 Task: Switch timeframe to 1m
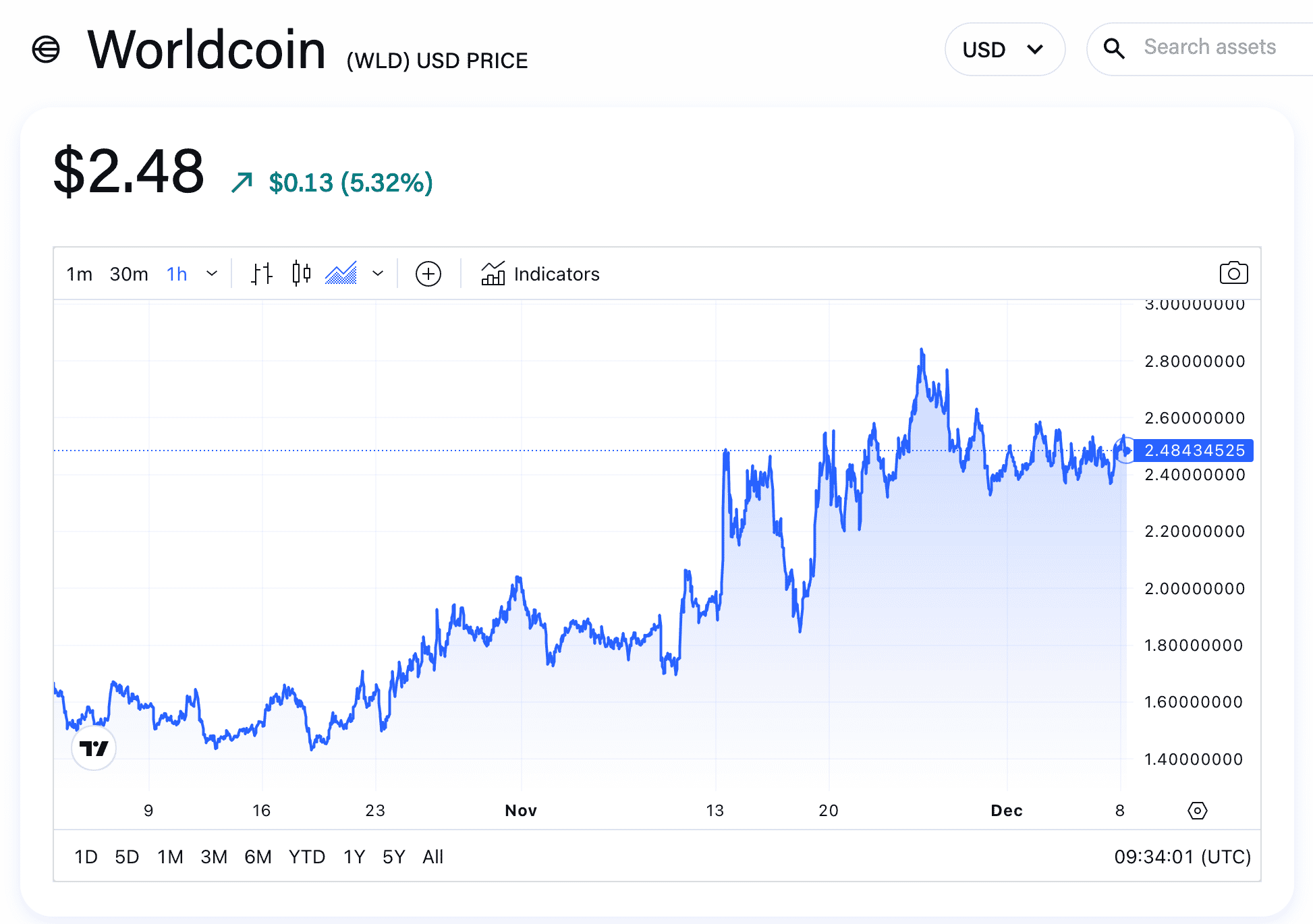pos(79,274)
